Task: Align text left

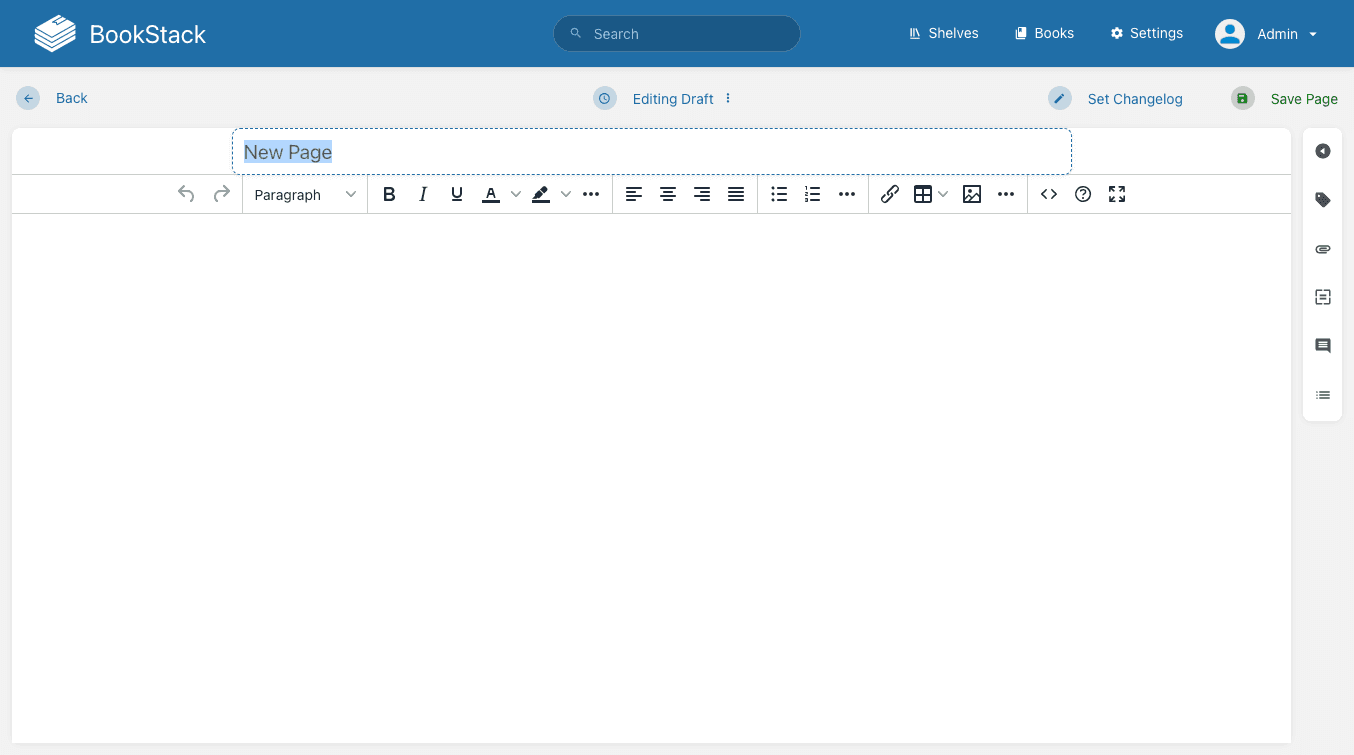Action: (x=634, y=194)
